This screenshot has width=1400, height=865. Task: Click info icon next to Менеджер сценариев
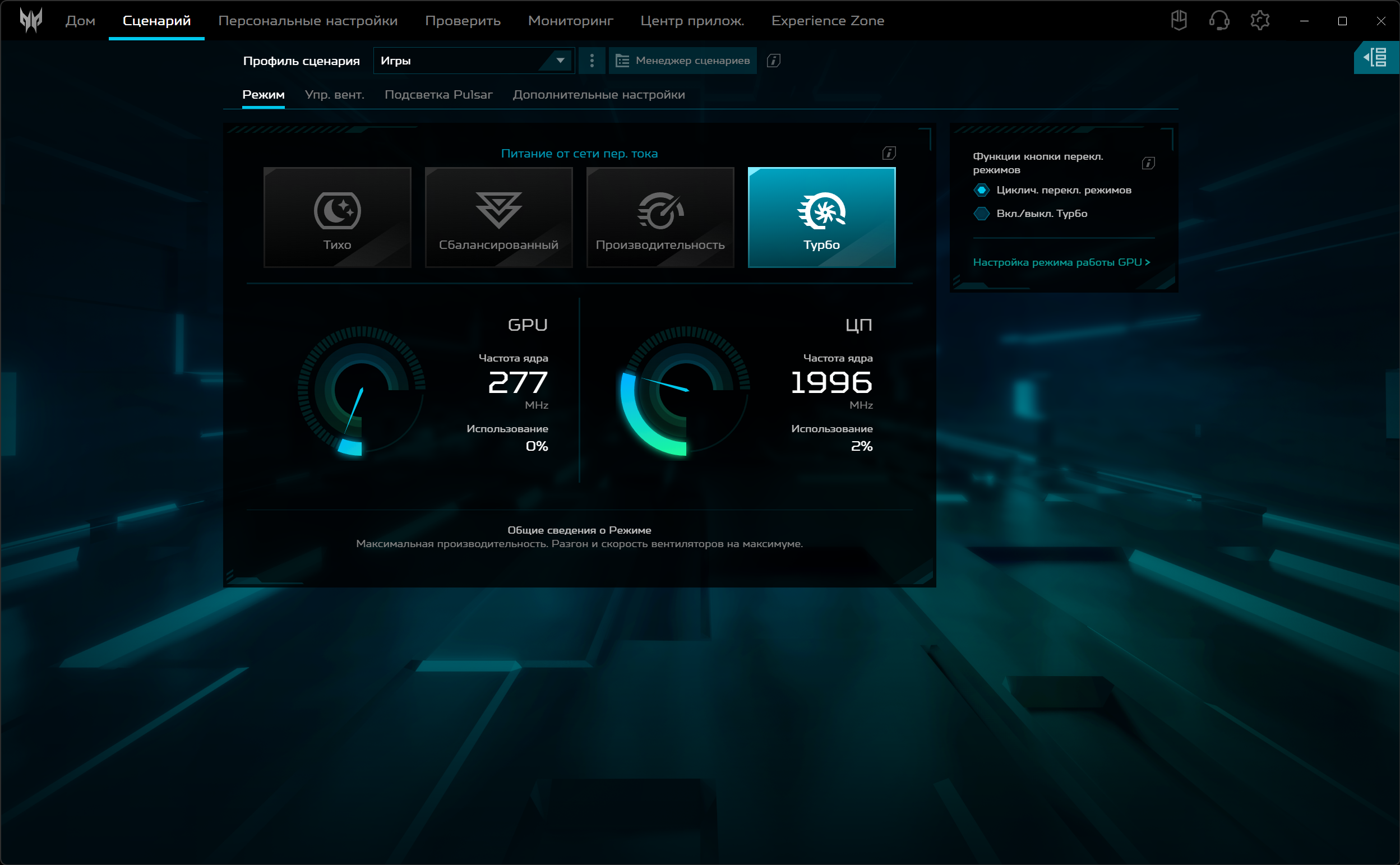click(773, 61)
